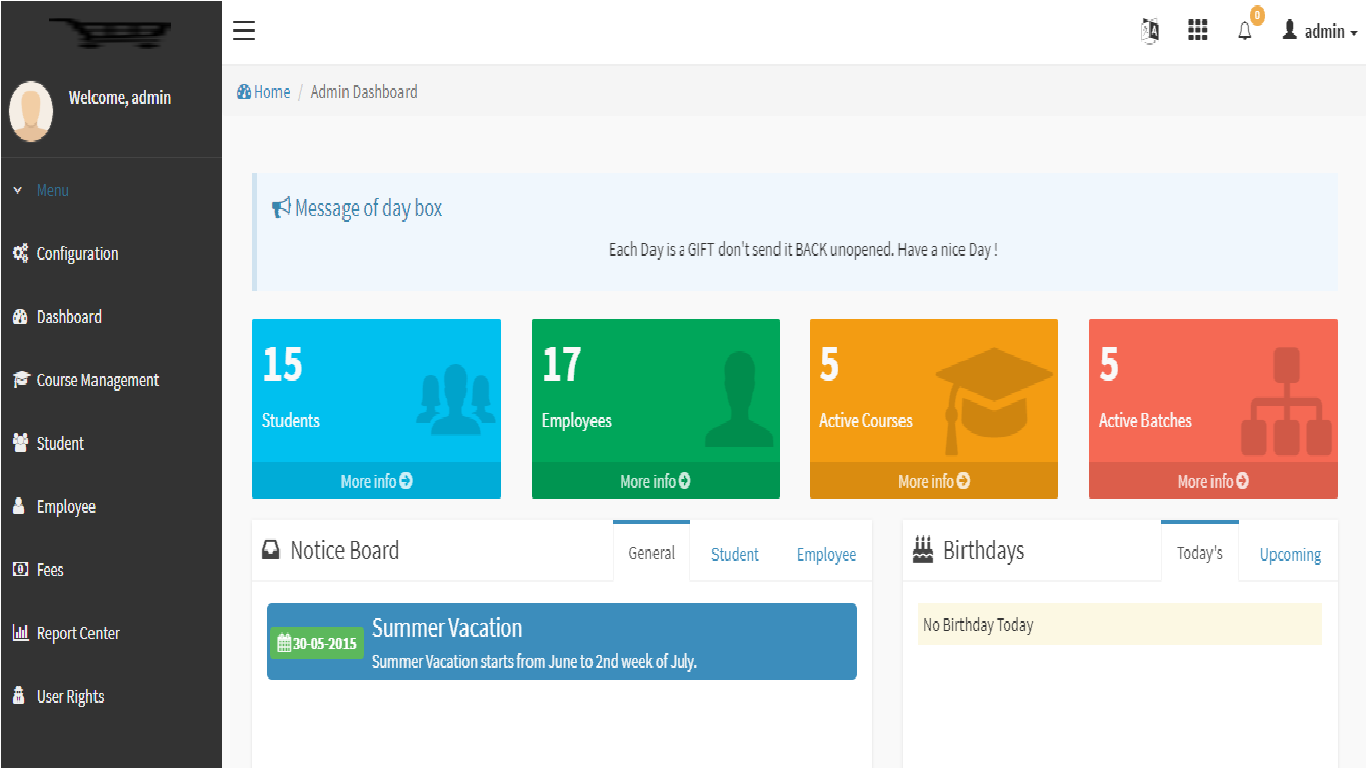Open the Student sidebar item
The width and height of the screenshot is (1366, 768).
[x=60, y=444]
